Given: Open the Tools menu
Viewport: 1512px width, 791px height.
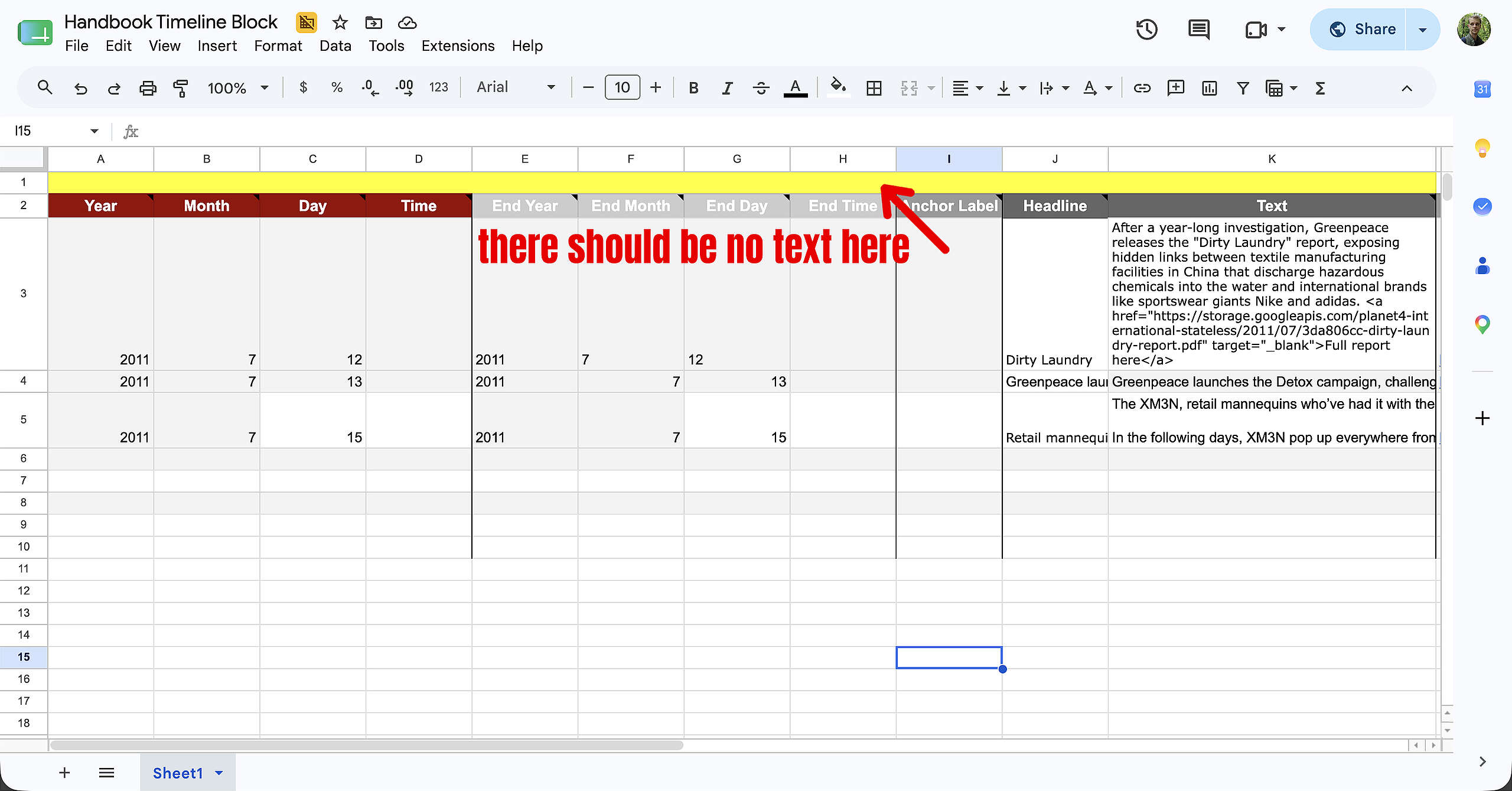Looking at the screenshot, I should pos(386,46).
